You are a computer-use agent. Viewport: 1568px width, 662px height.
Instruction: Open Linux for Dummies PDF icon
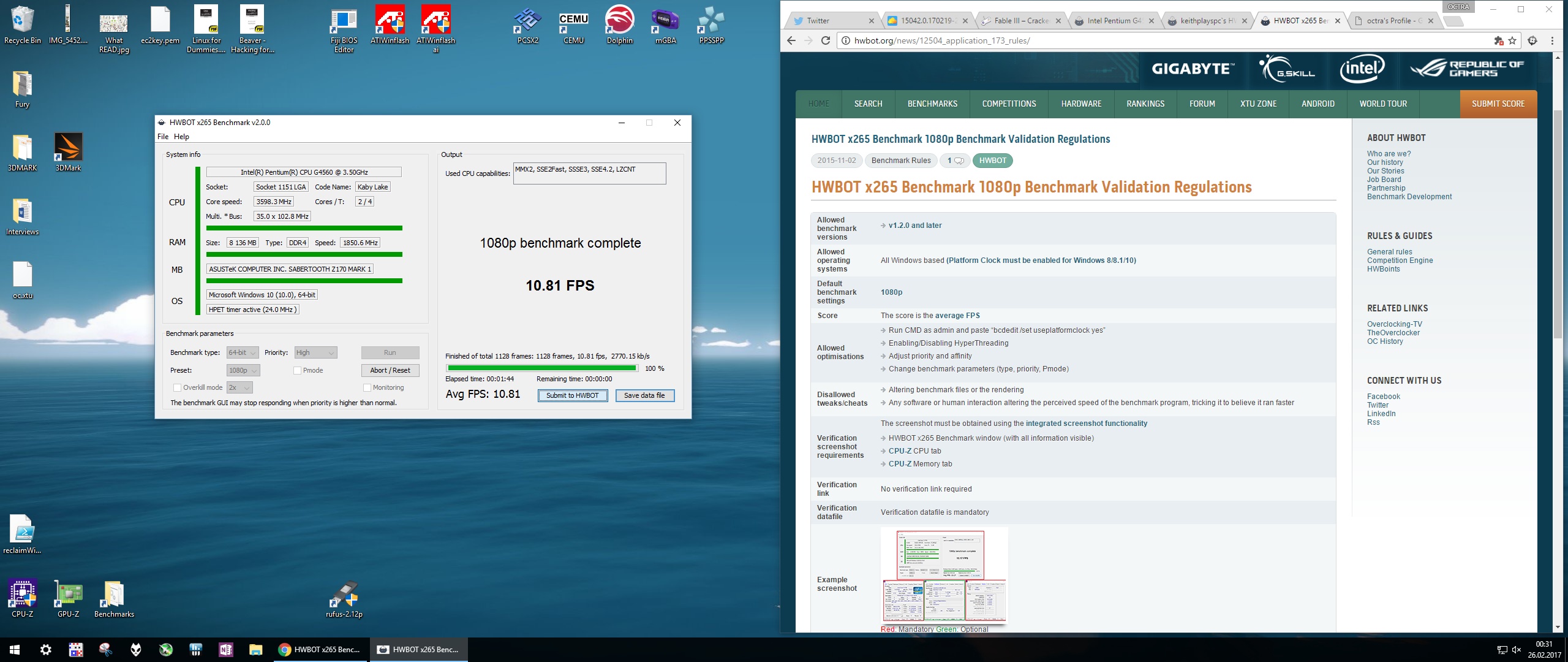click(206, 28)
